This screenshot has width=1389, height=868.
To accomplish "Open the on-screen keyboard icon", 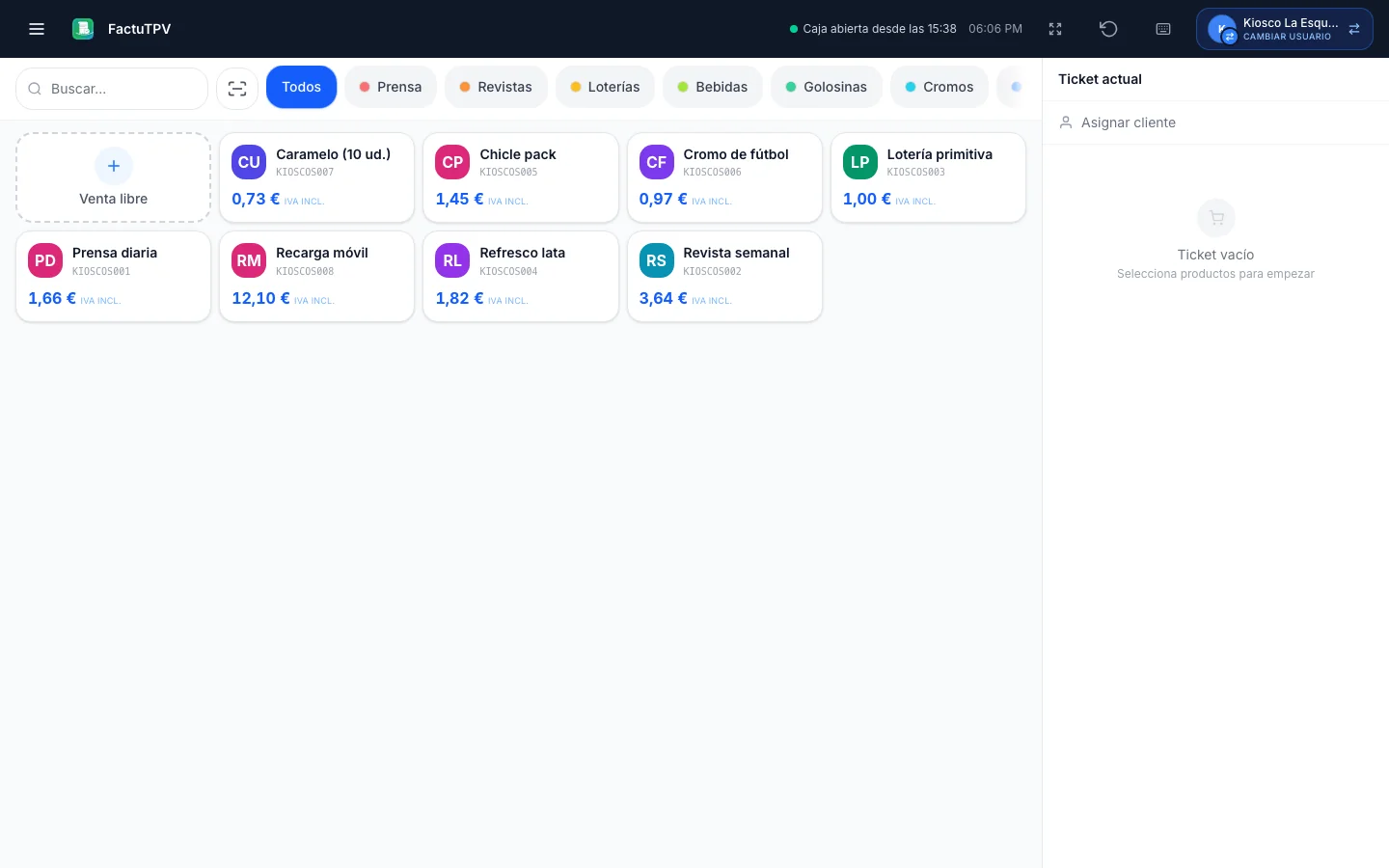I will tap(1163, 29).
